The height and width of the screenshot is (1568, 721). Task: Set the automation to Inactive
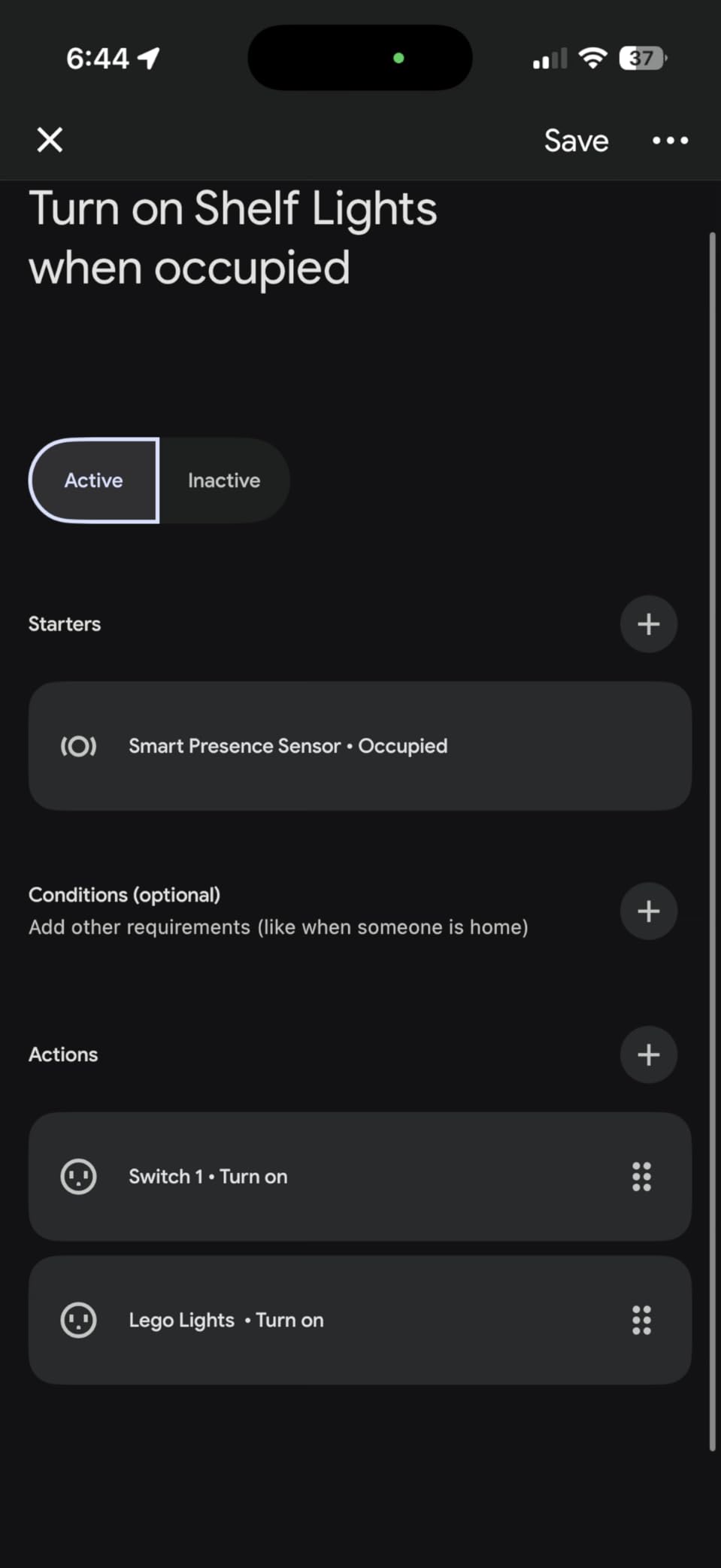click(x=224, y=481)
